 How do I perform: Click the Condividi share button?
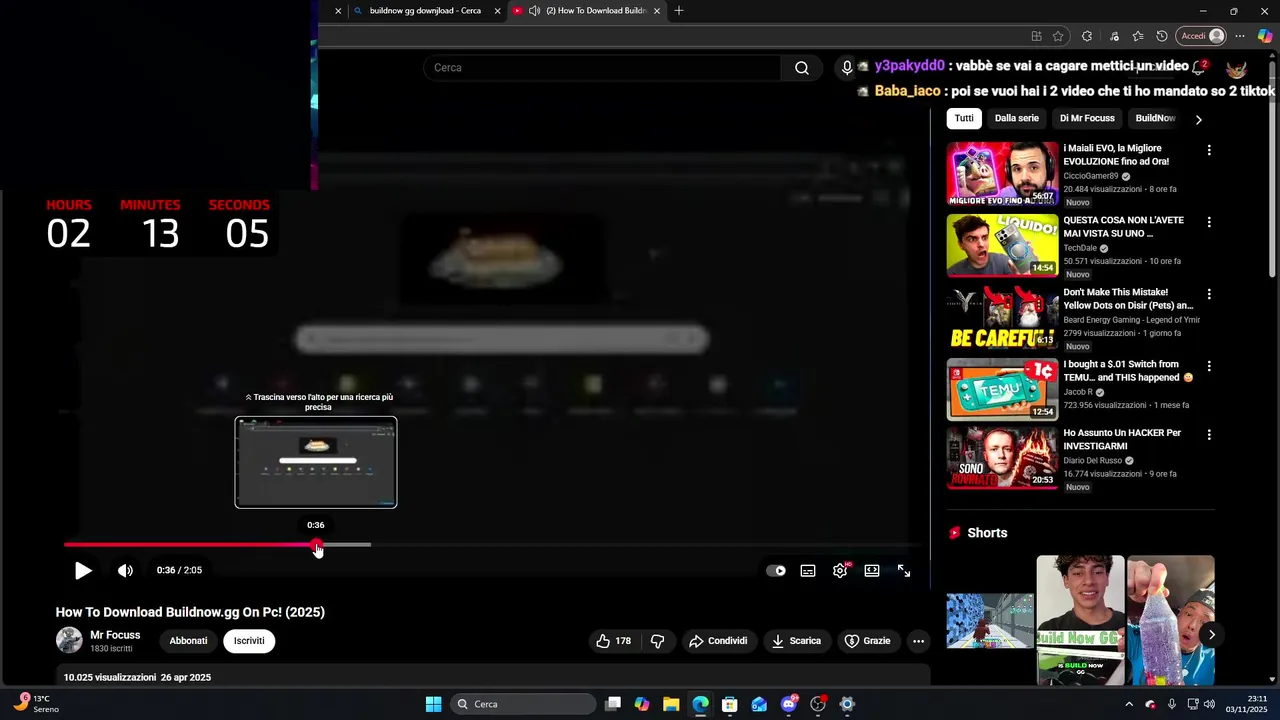click(x=718, y=641)
